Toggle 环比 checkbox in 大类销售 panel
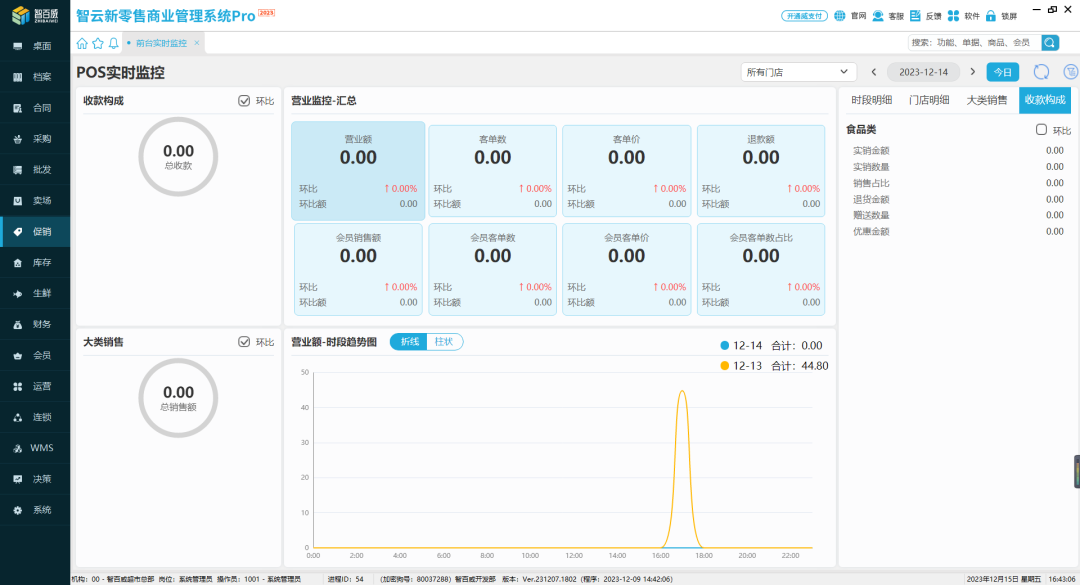 coord(244,342)
